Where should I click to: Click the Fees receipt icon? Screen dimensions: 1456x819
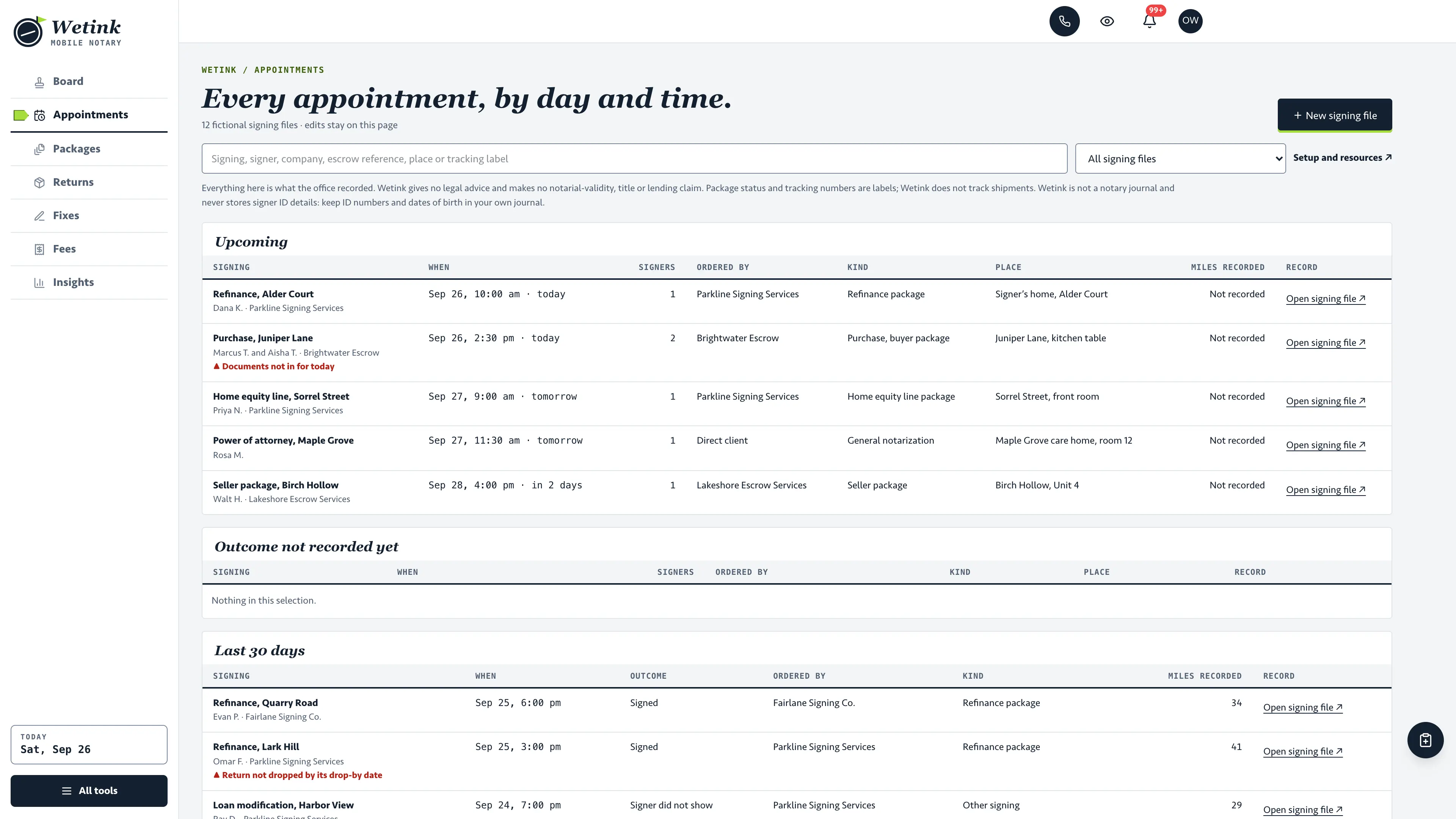coord(39,249)
